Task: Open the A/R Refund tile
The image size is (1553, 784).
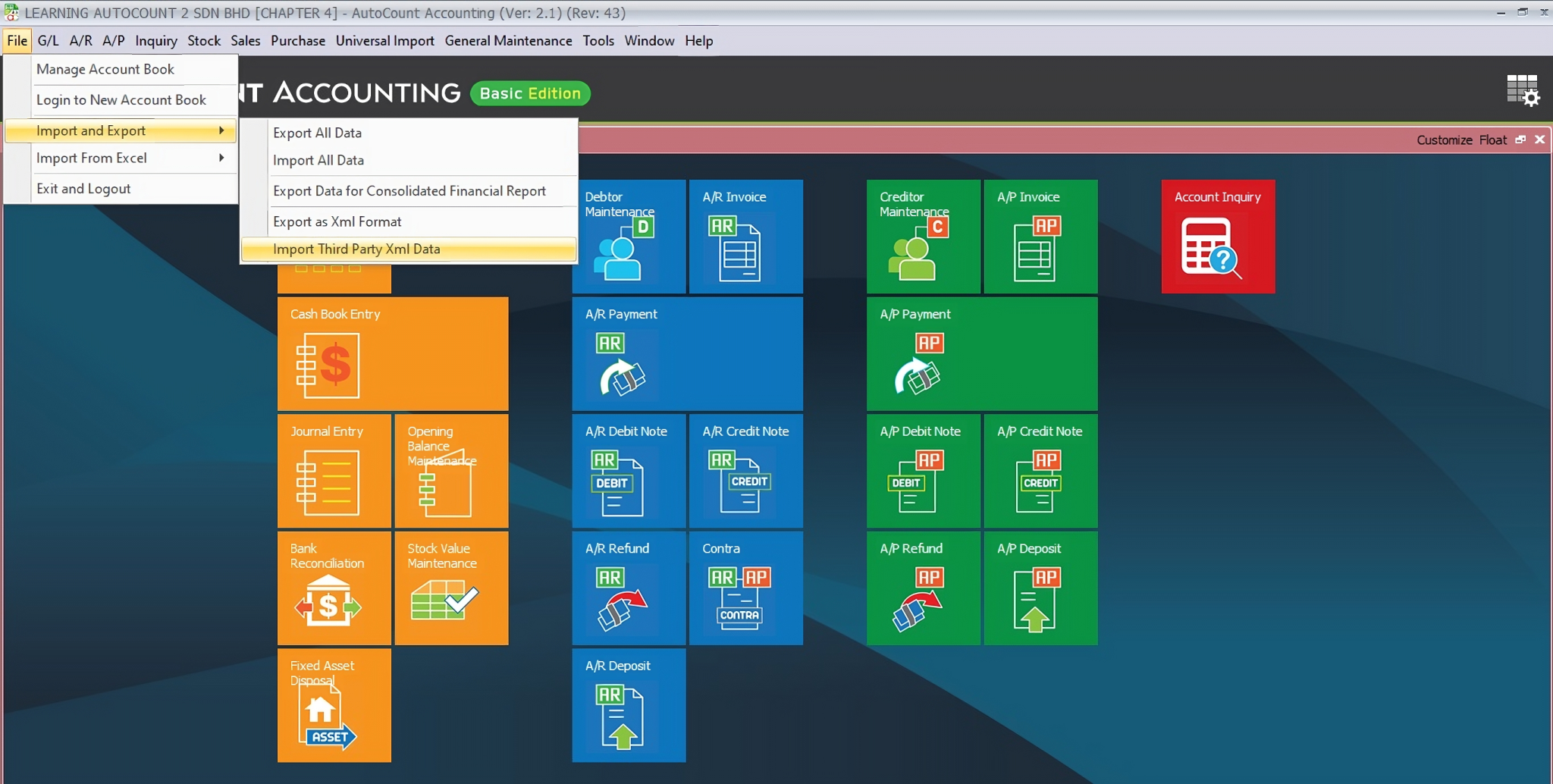Action: 629,588
